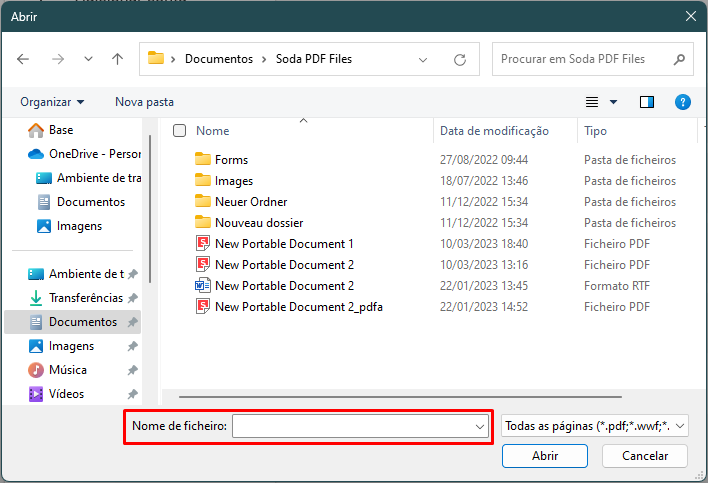Viewport: 708px width, 483px height.
Task: Open Música in quick access
Action: (57, 370)
